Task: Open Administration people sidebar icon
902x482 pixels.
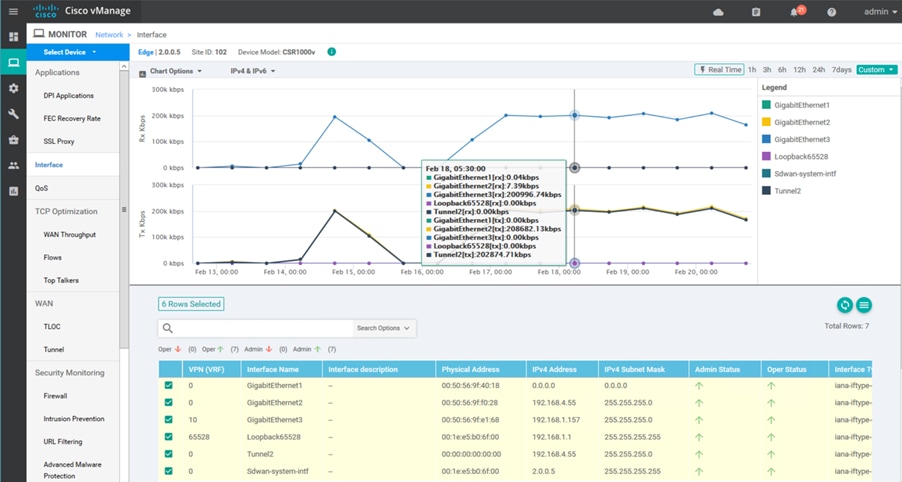Action: [x=13, y=166]
